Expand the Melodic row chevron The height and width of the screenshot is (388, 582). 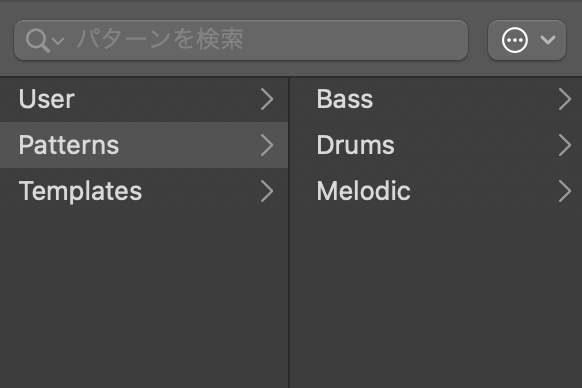[565, 191]
